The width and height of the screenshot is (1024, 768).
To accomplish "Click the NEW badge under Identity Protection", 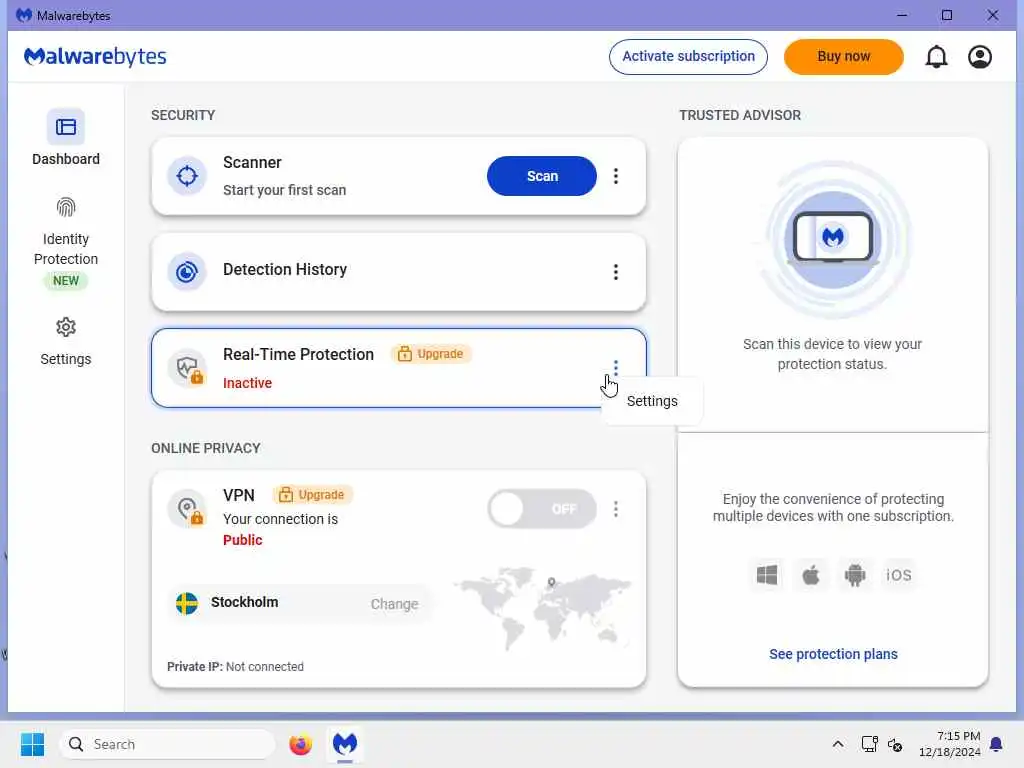I will click(x=65, y=281).
